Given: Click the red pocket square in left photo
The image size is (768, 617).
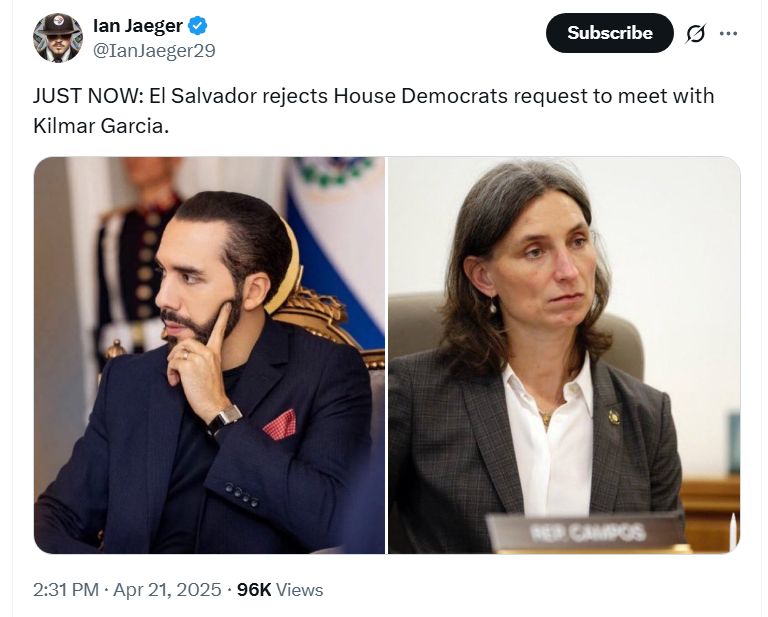Looking at the screenshot, I should 280,425.
